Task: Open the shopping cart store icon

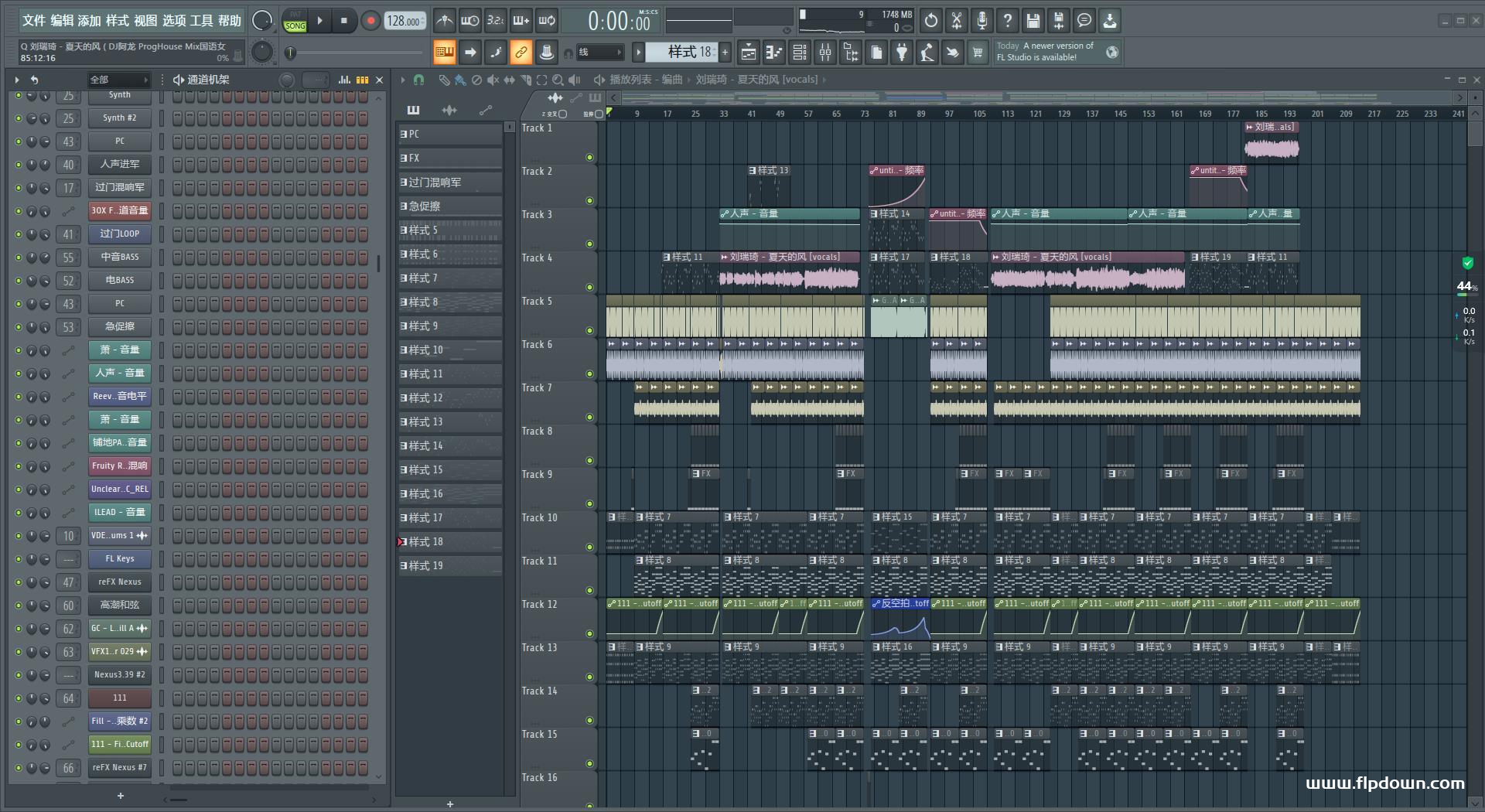Action: 978,53
